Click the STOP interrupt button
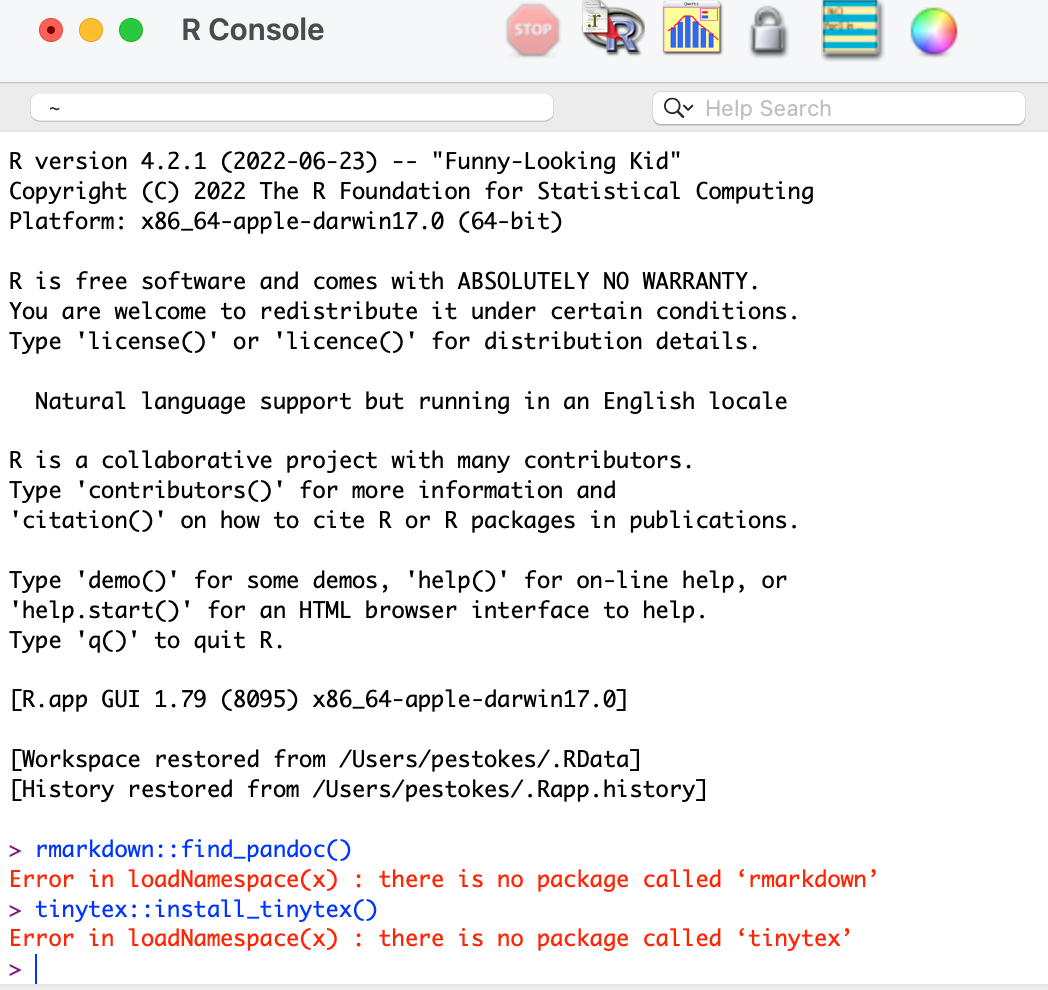This screenshot has height=990, width=1048. [533, 30]
